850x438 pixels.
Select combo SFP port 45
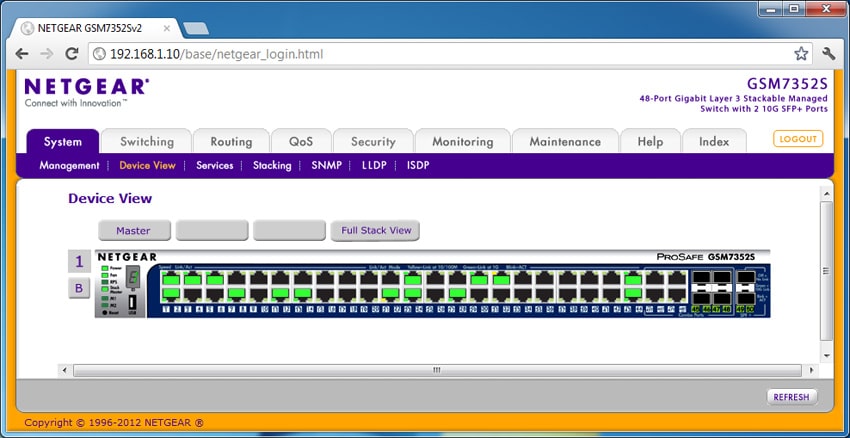699,278
